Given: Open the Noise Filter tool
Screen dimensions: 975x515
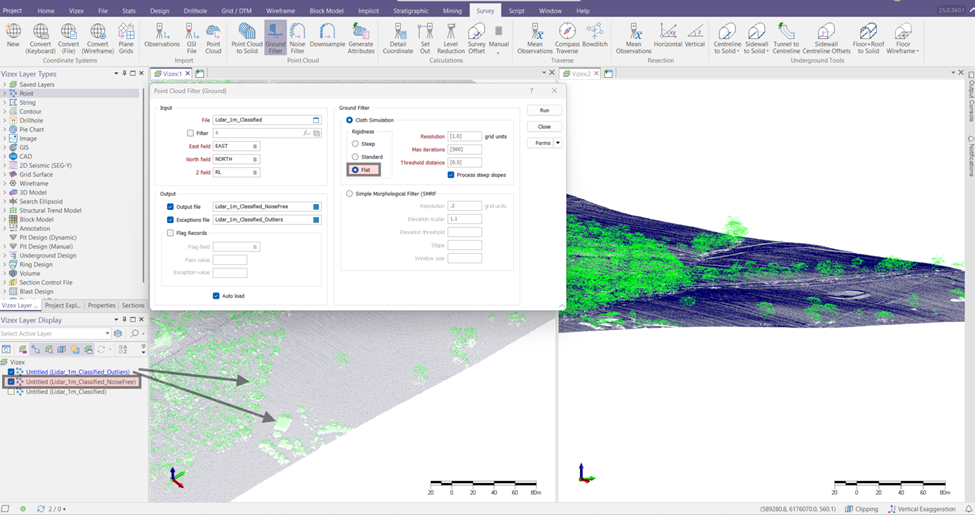Looking at the screenshot, I should (x=297, y=38).
